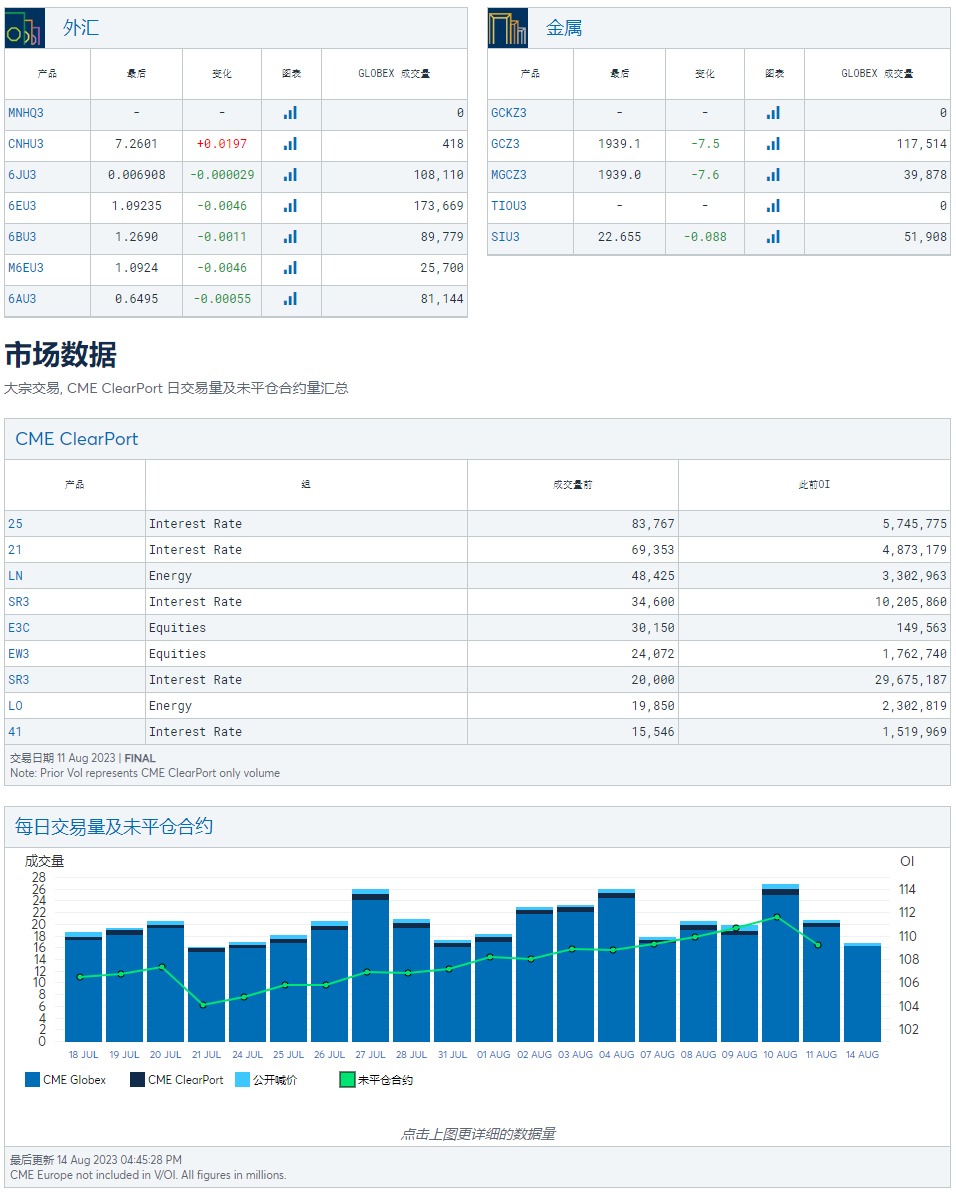This screenshot has width=956, height=1192.
Task: Open chart icon for GCKZ3 row
Action: click(x=774, y=113)
